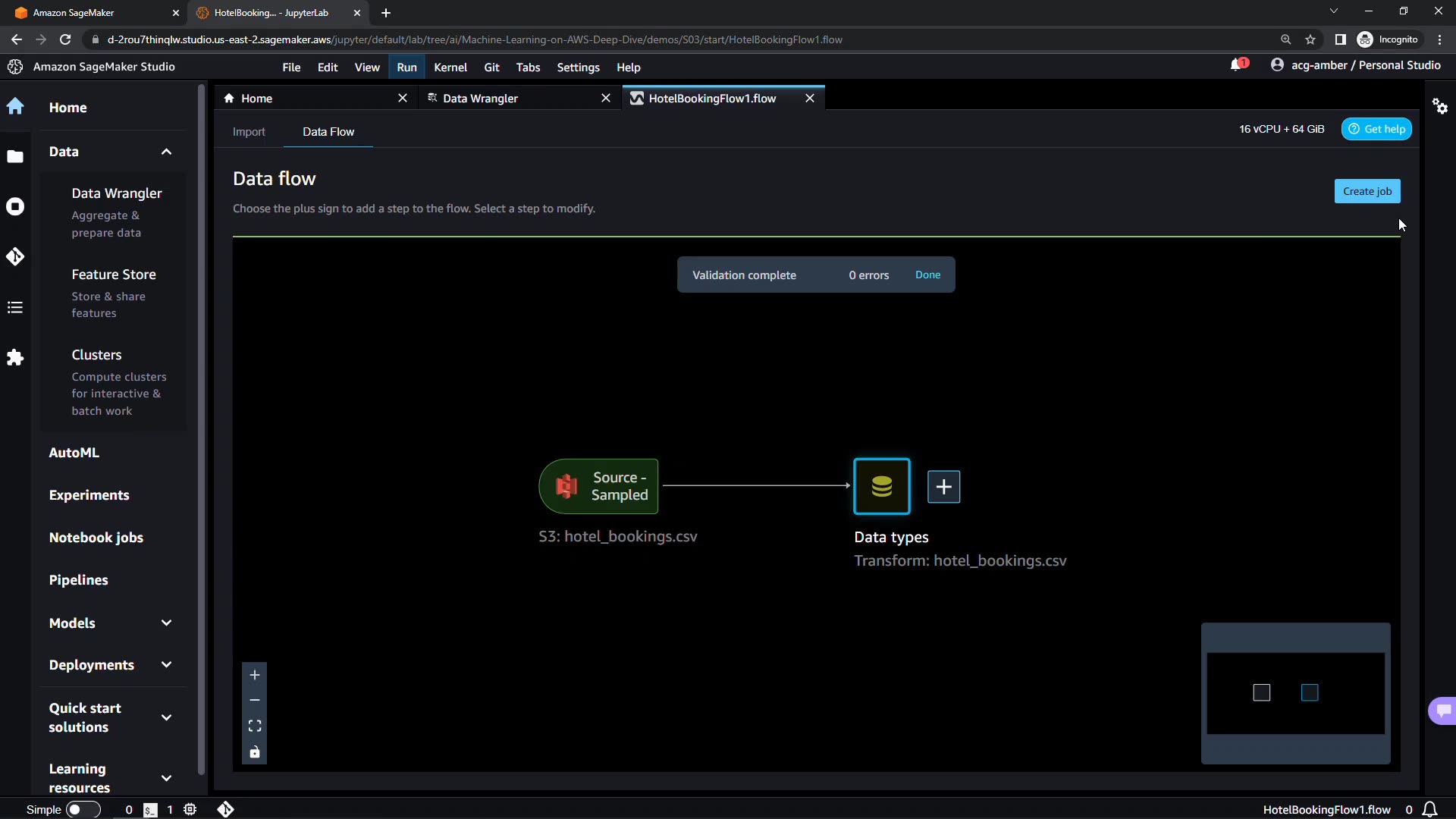Open the Kernel menu
Image resolution: width=1456 pixels, height=819 pixels.
[450, 67]
